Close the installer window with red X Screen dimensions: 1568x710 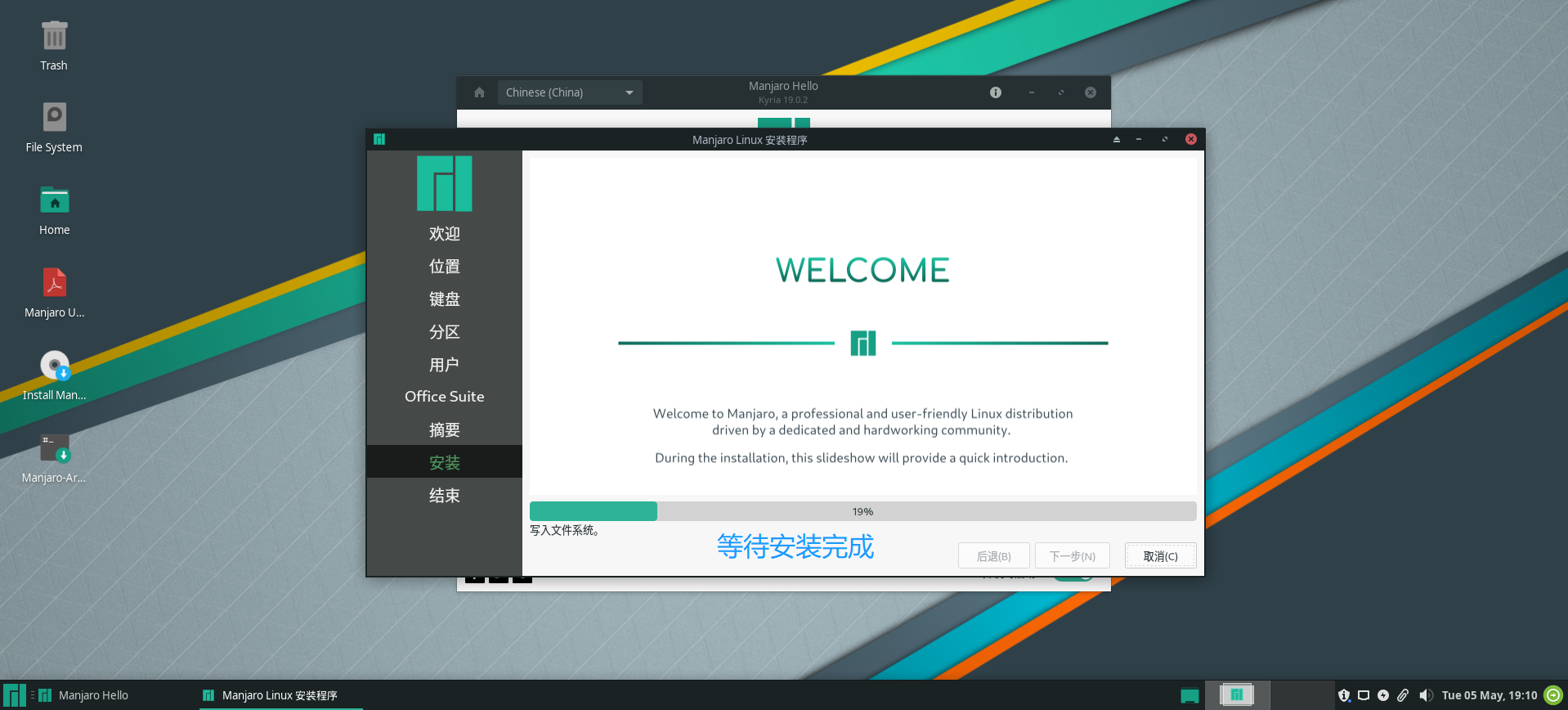tap(1191, 139)
